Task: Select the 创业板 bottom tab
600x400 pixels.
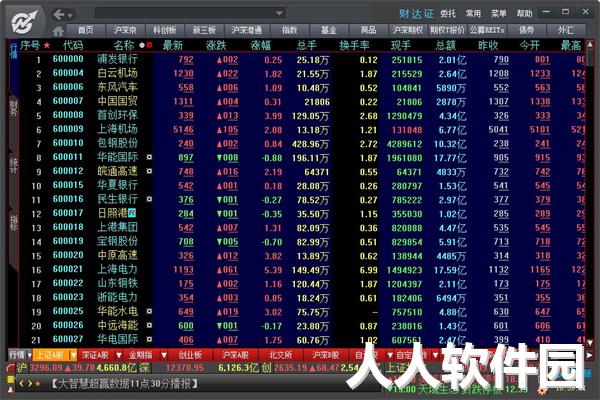Action: [190, 355]
